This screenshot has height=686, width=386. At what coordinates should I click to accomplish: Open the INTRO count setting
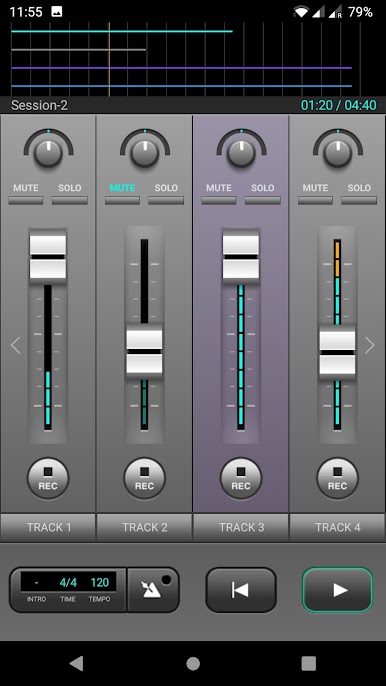point(36,587)
